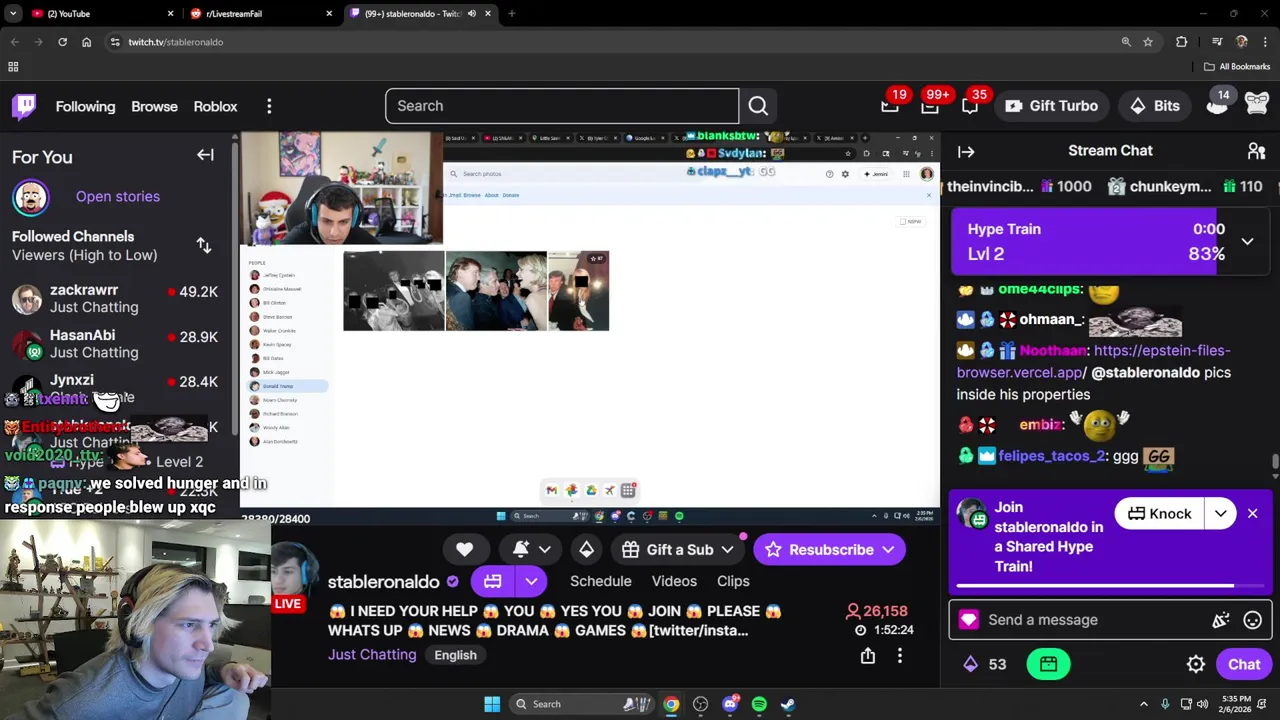Open zackrawrr channel in sidebar
Viewport: 1280px width, 720px height.
click(x=115, y=298)
